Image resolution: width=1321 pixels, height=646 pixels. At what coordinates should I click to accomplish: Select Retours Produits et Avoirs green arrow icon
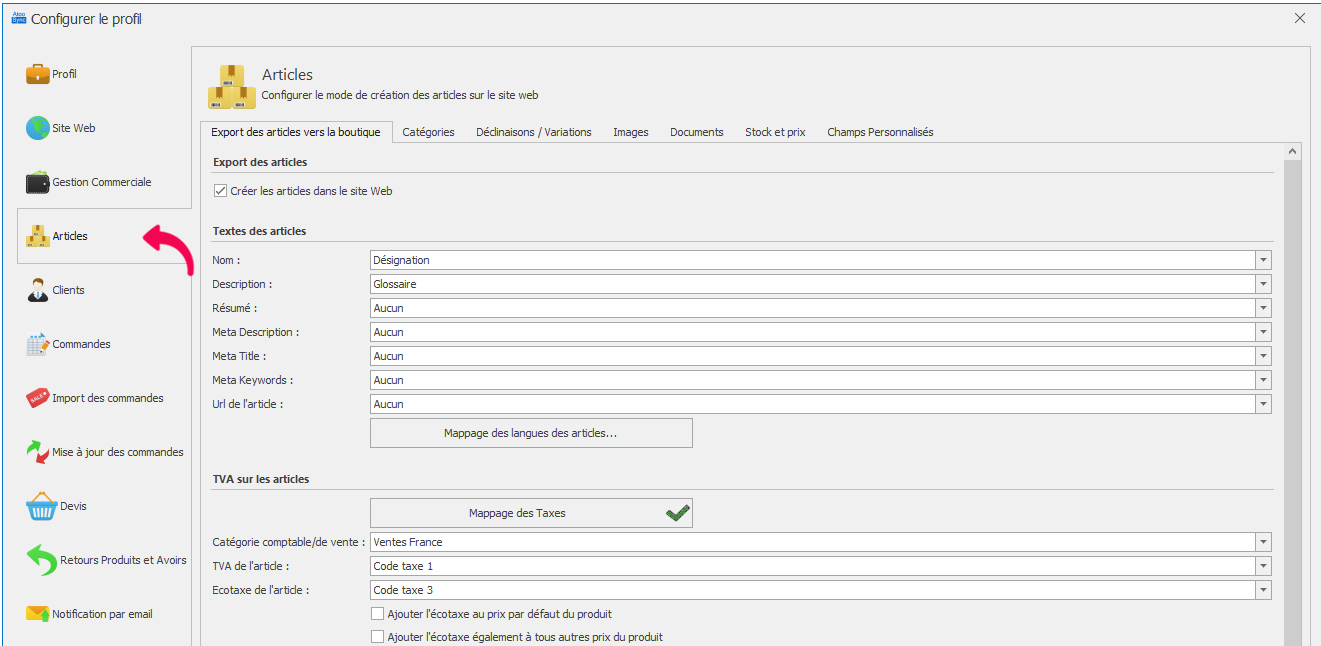point(41,560)
